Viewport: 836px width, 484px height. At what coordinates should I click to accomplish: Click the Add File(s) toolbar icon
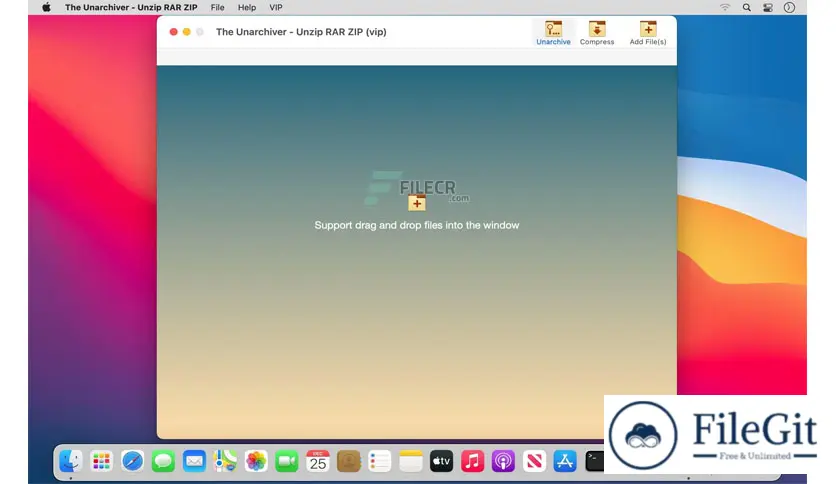coord(648,33)
